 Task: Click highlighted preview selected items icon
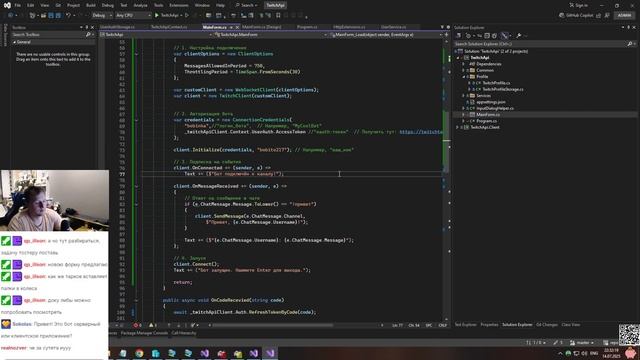(505, 36)
